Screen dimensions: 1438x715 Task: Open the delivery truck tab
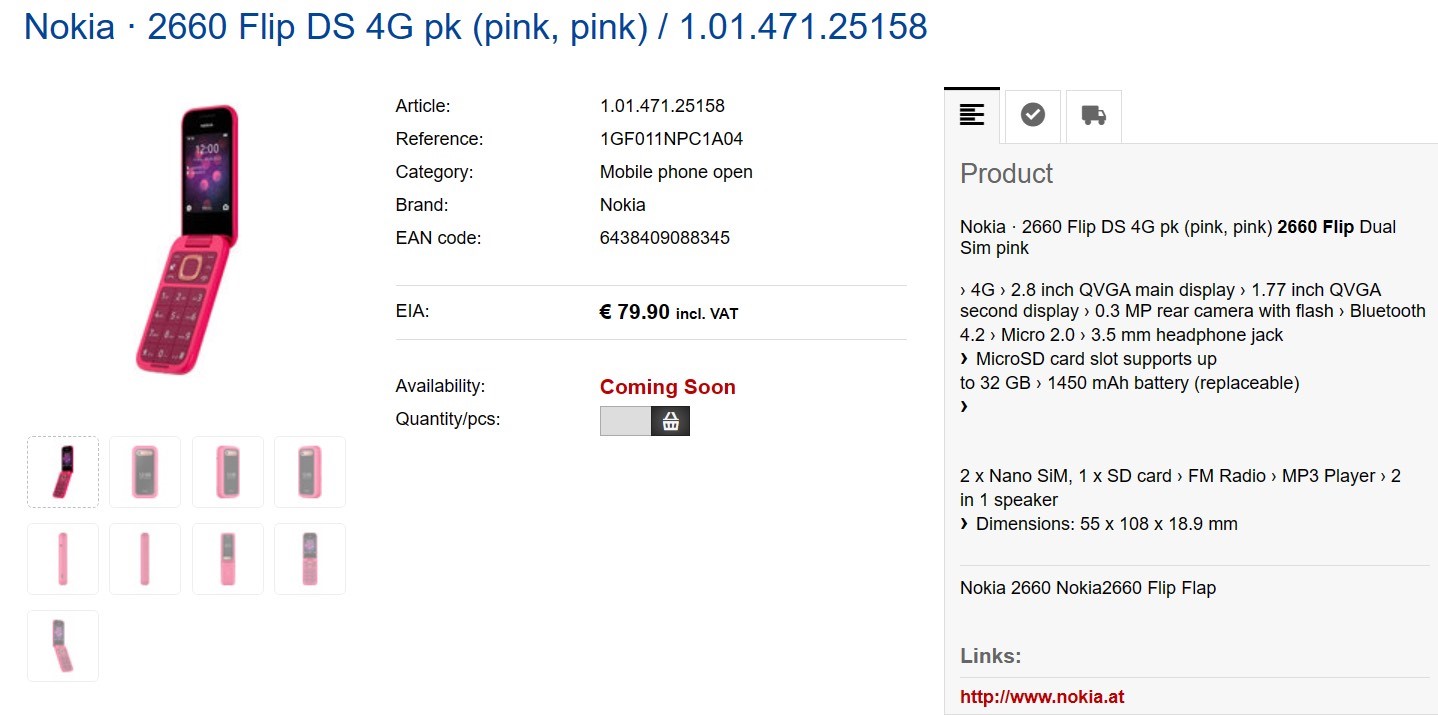(x=1094, y=116)
